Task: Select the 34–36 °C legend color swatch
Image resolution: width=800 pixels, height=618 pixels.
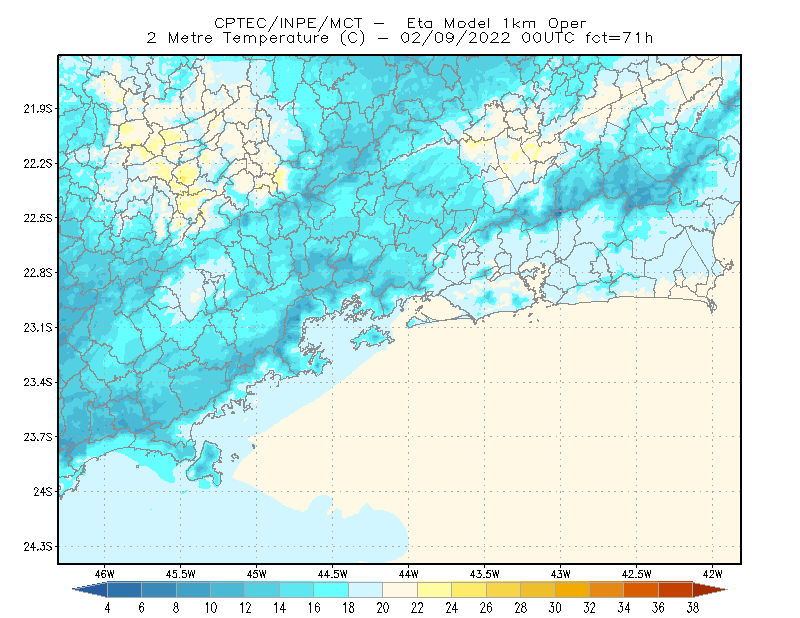Action: [641, 590]
